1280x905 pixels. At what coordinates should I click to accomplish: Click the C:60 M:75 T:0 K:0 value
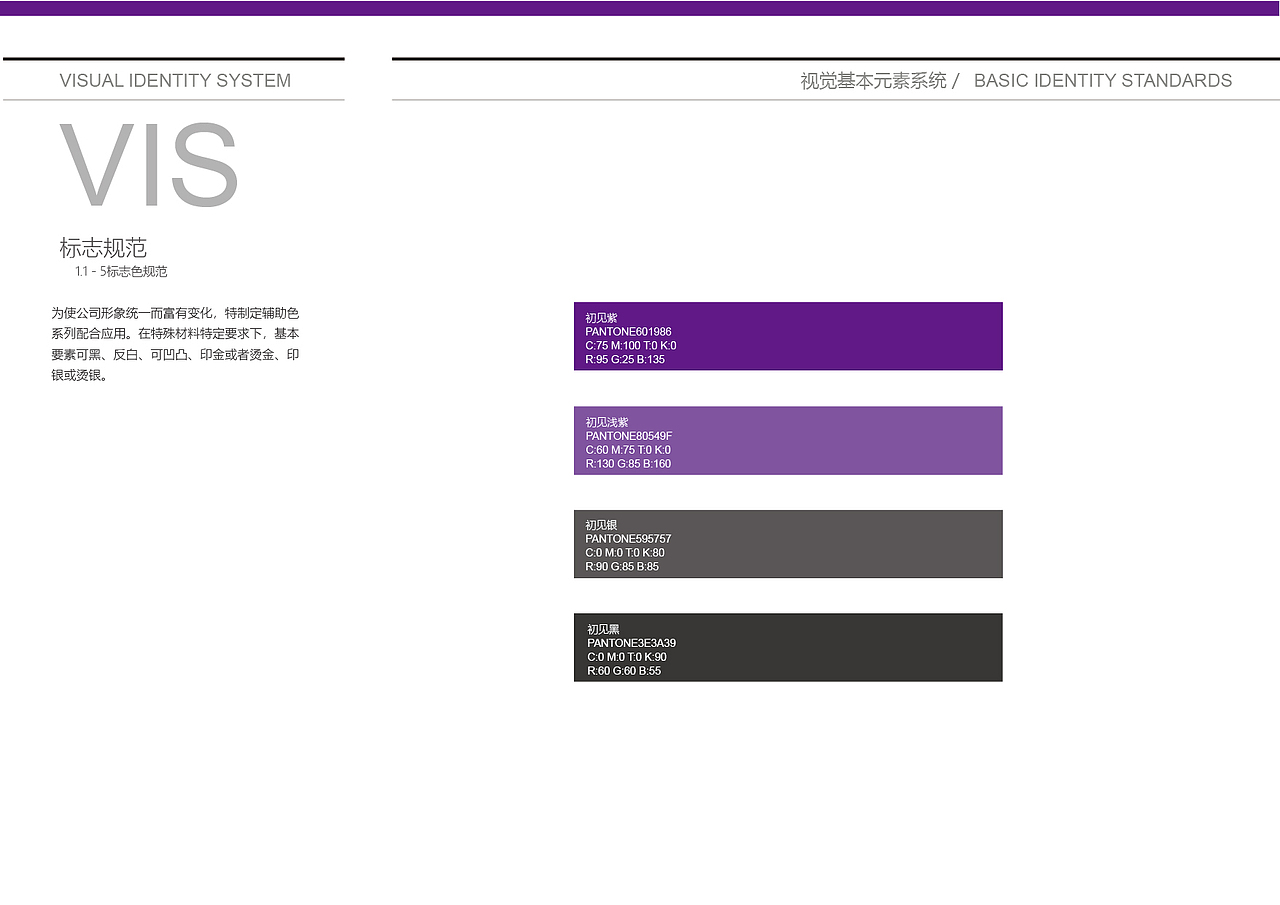pyautogui.click(x=629, y=450)
